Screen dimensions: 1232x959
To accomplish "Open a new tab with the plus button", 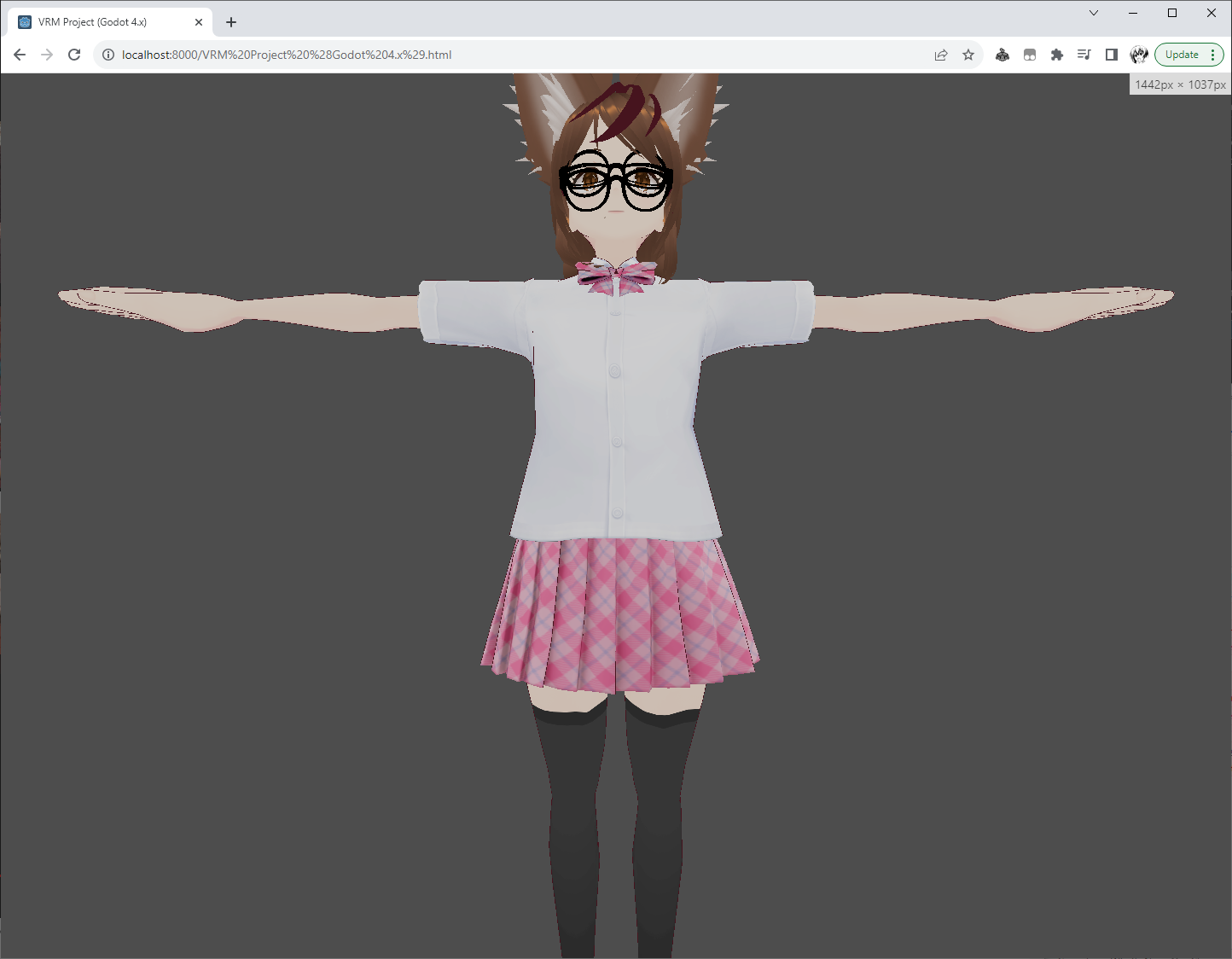I will point(230,21).
